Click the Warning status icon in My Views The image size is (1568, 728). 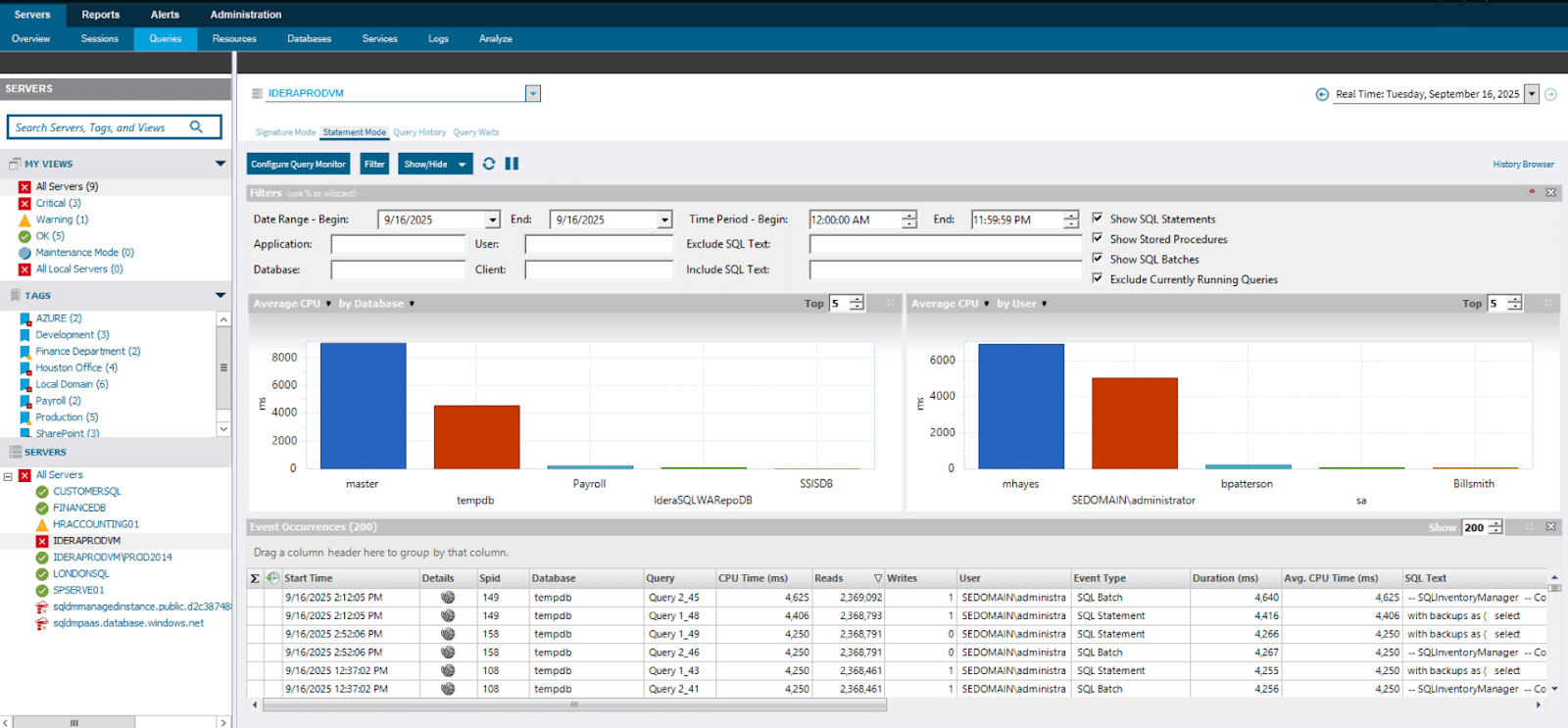coord(24,220)
